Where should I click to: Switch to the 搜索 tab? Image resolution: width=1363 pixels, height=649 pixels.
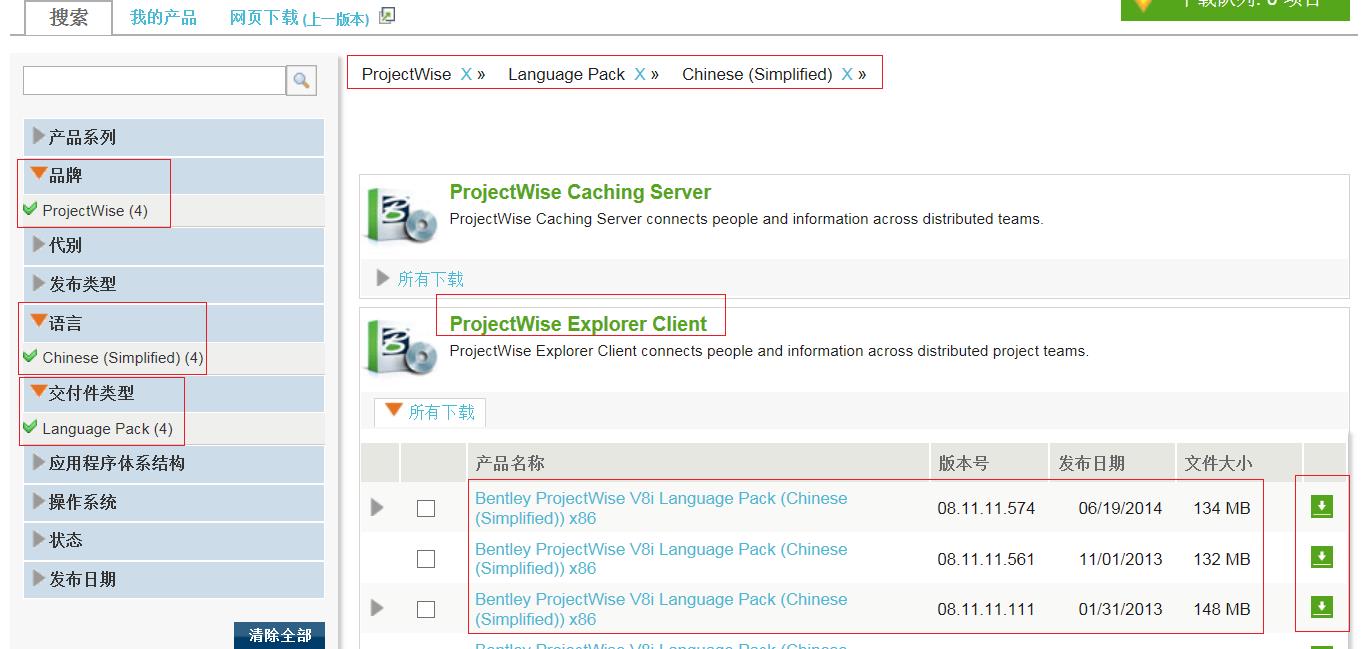68,17
